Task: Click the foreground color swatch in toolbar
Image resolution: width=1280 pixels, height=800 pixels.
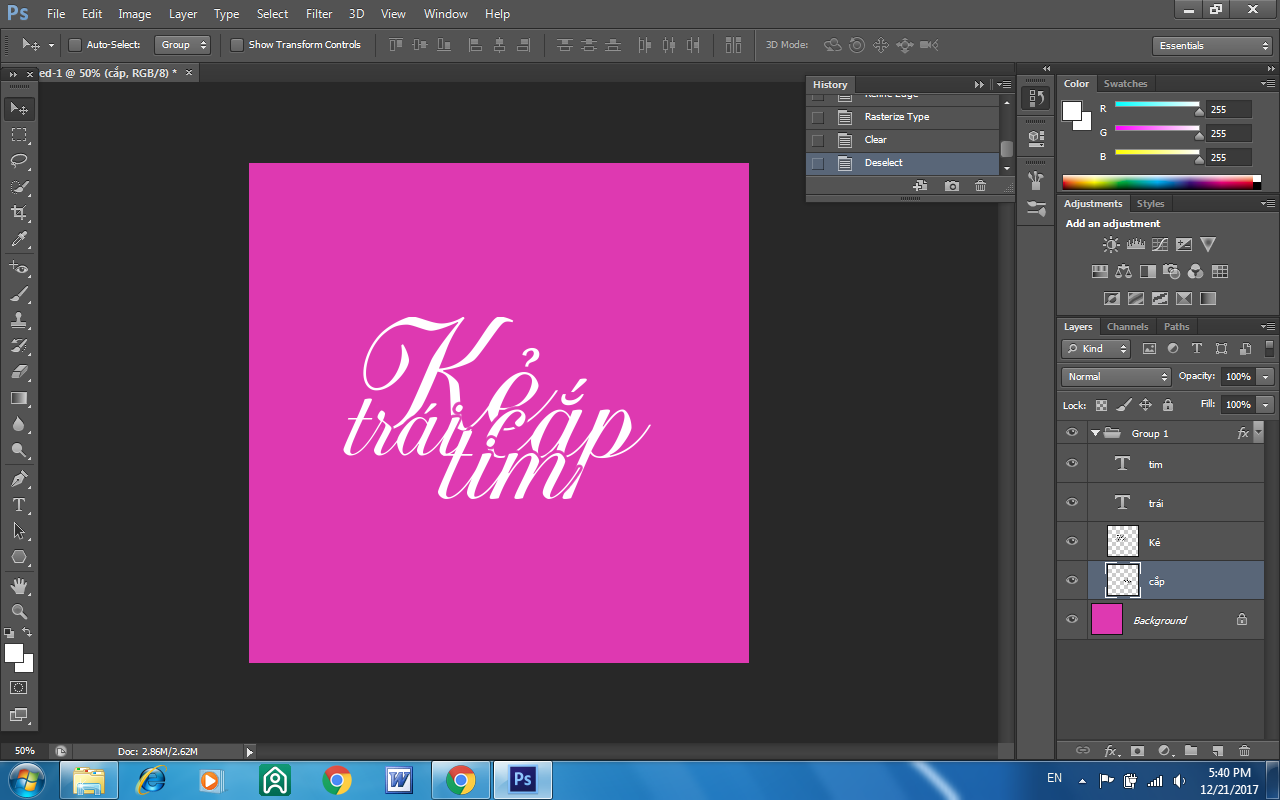Action: coord(14,654)
